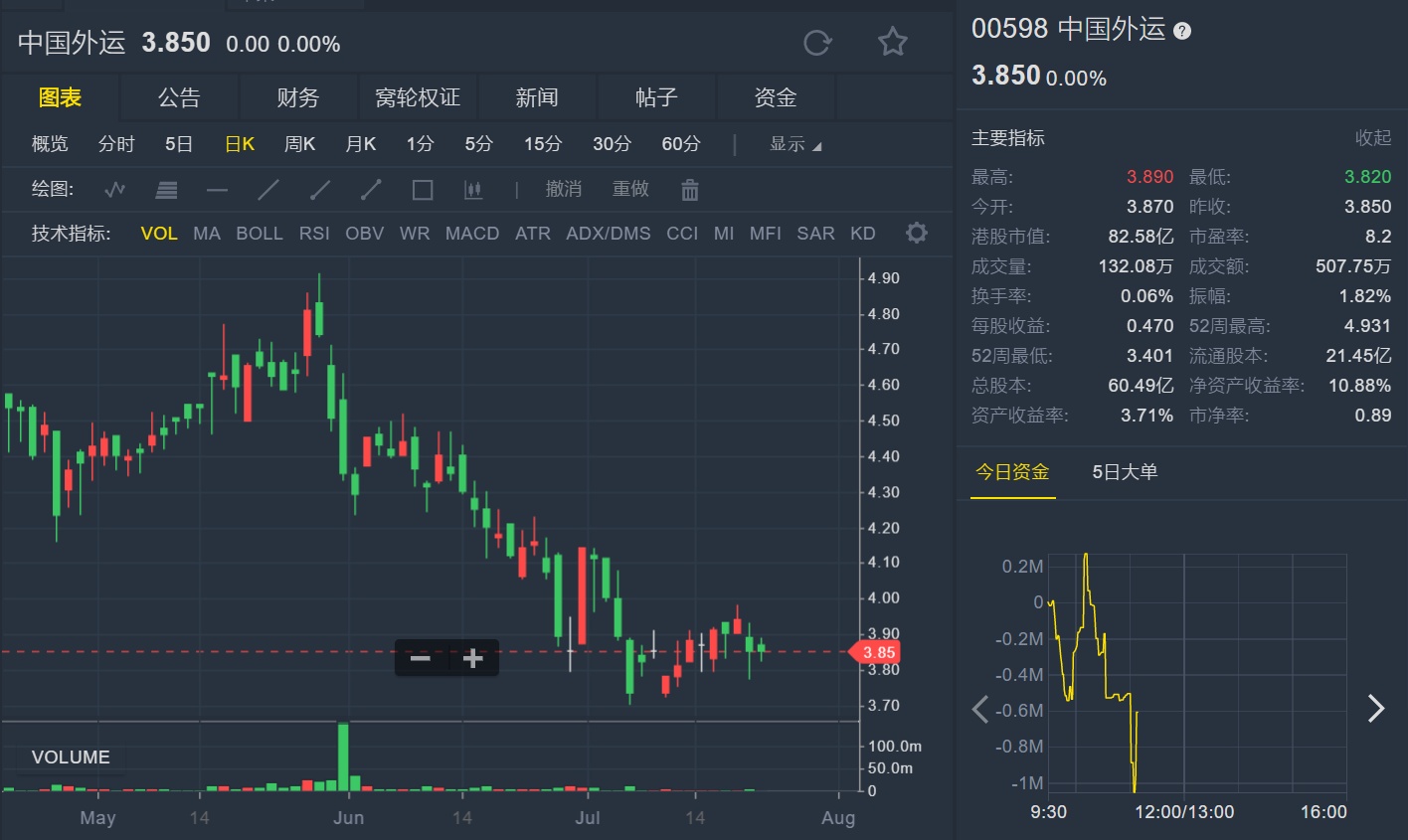Toggle the BOLL technical indicator
This screenshot has width=1408, height=840.
click(x=259, y=234)
